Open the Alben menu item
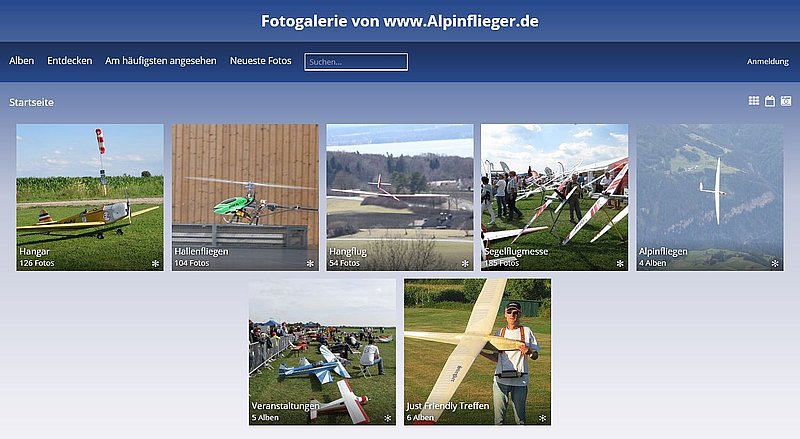 21,61
